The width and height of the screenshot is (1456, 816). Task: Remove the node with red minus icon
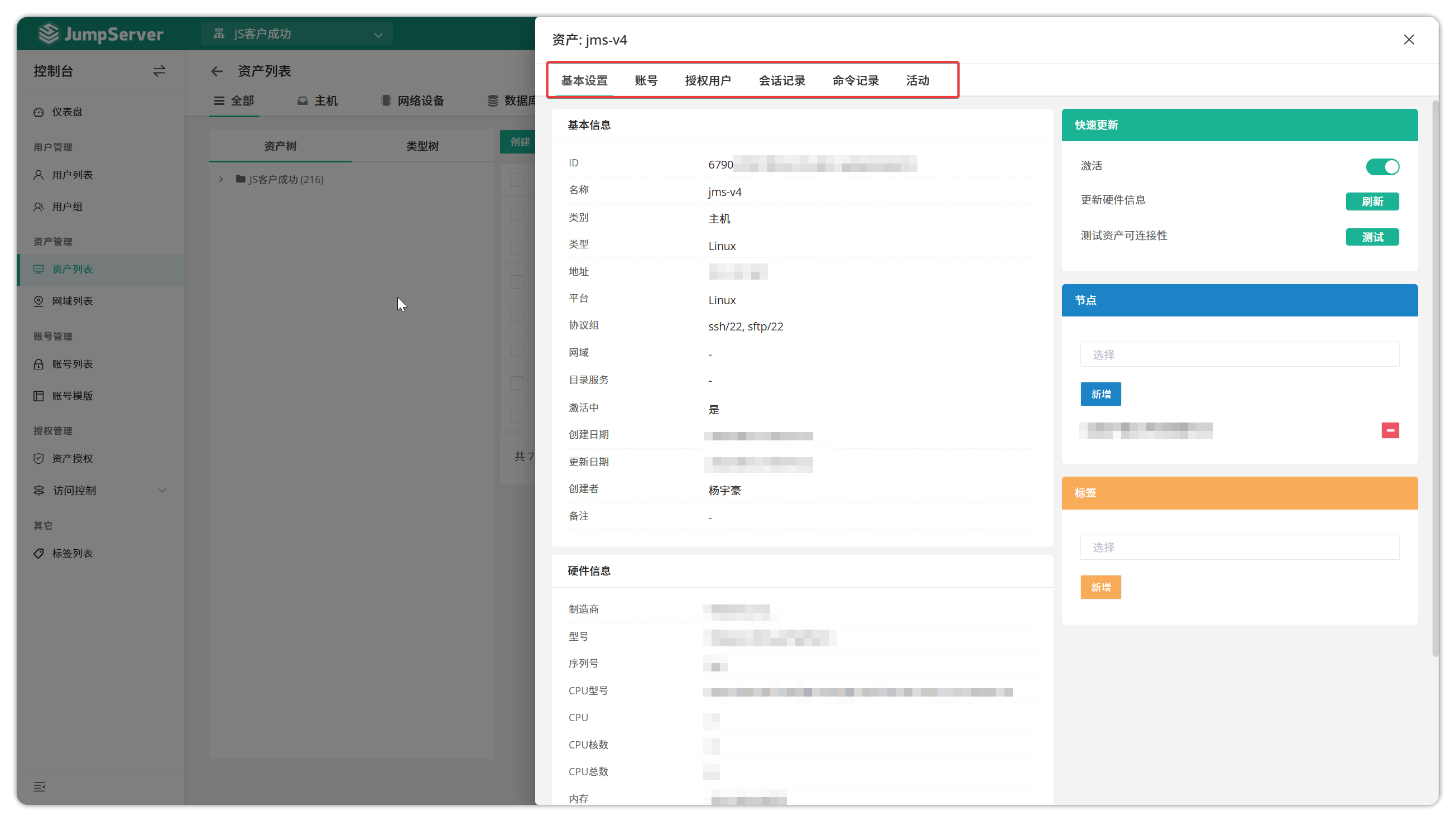1390,430
